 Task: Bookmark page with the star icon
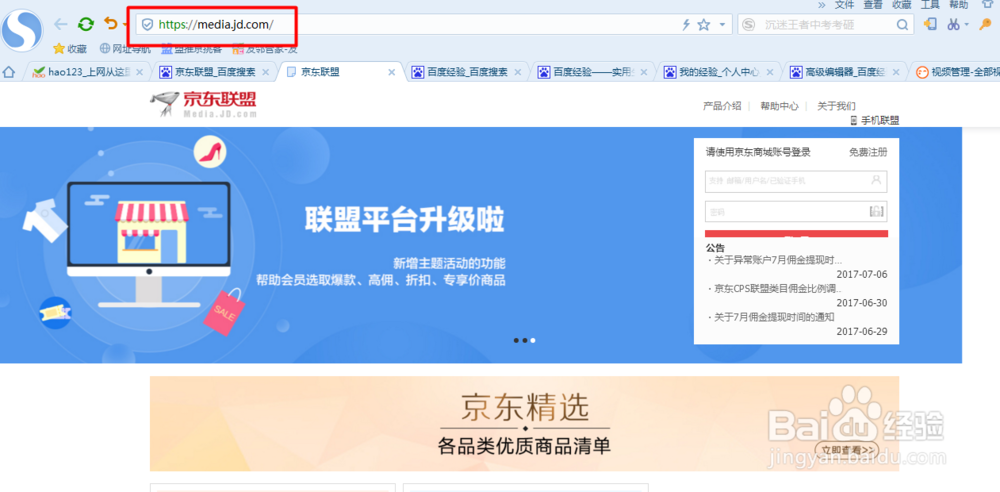[703, 25]
